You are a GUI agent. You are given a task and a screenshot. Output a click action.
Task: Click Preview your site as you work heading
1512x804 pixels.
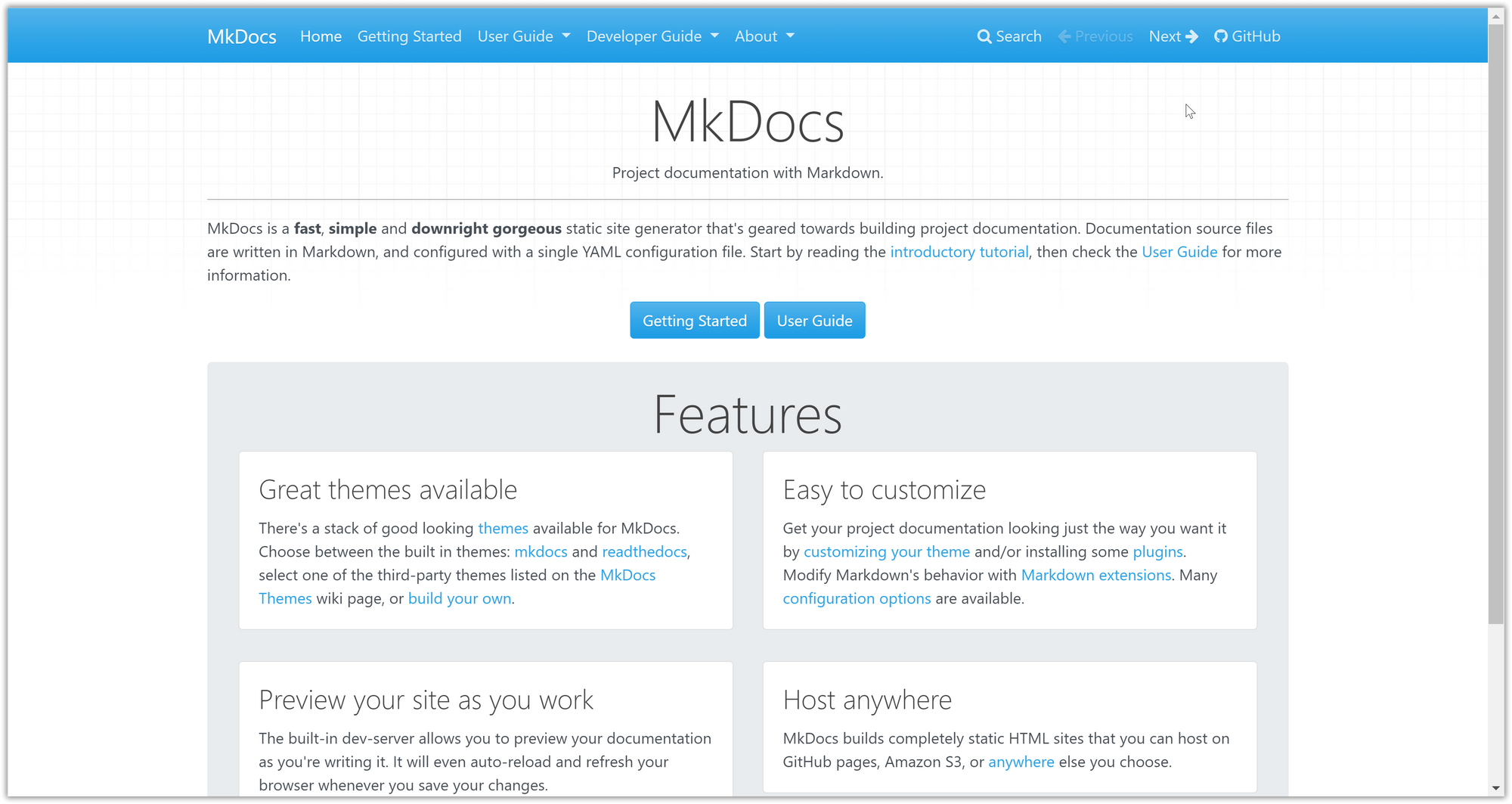point(426,700)
